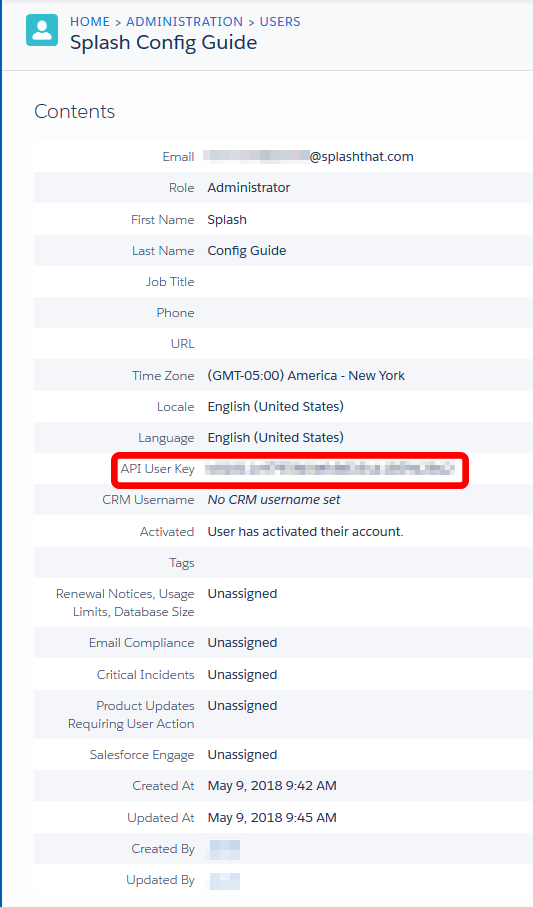The image size is (533, 907).
Task: Click the Language label
Action: tap(166, 438)
